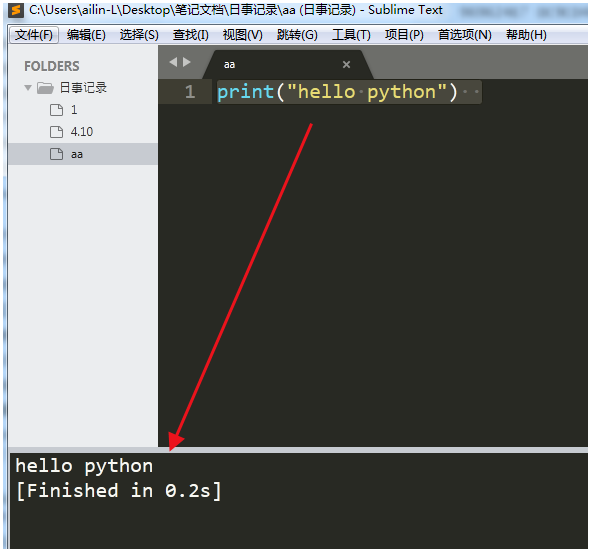Open the 选择(S) menu
This screenshot has width=591, height=551.
point(139,35)
